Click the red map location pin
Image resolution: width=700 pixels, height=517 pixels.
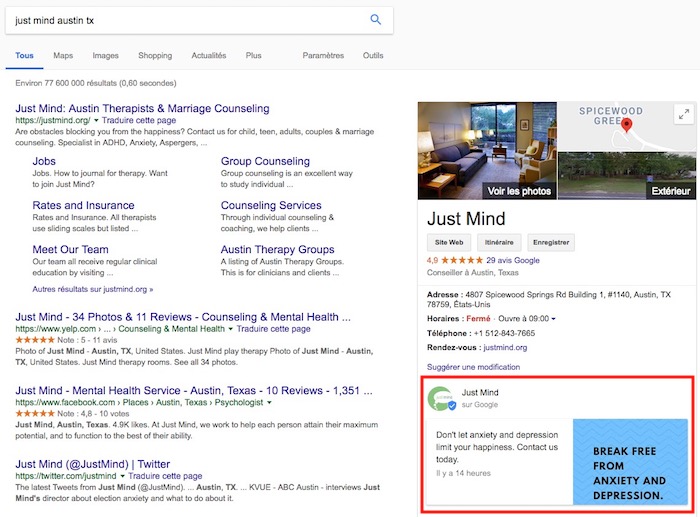point(626,125)
